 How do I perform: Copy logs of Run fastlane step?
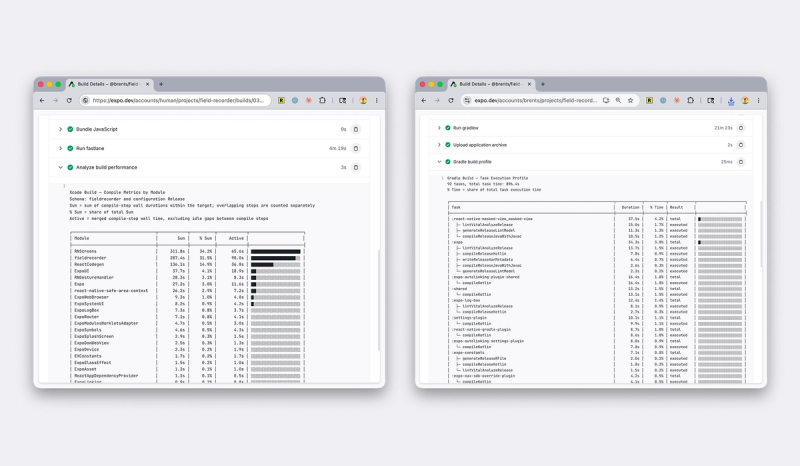(x=356, y=148)
